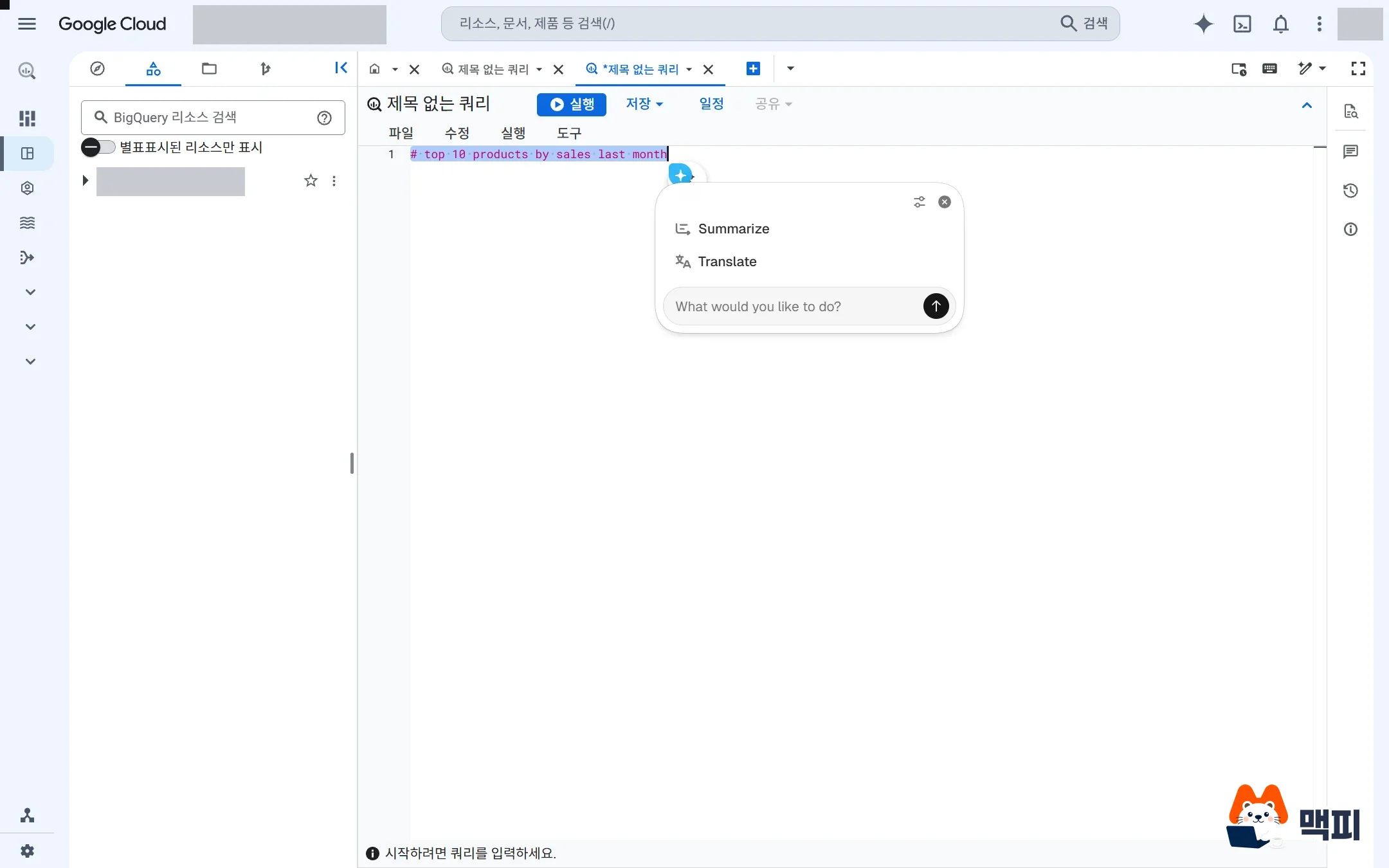This screenshot has height=868, width=1389.
Task: Open notifications bell
Action: point(1280,24)
